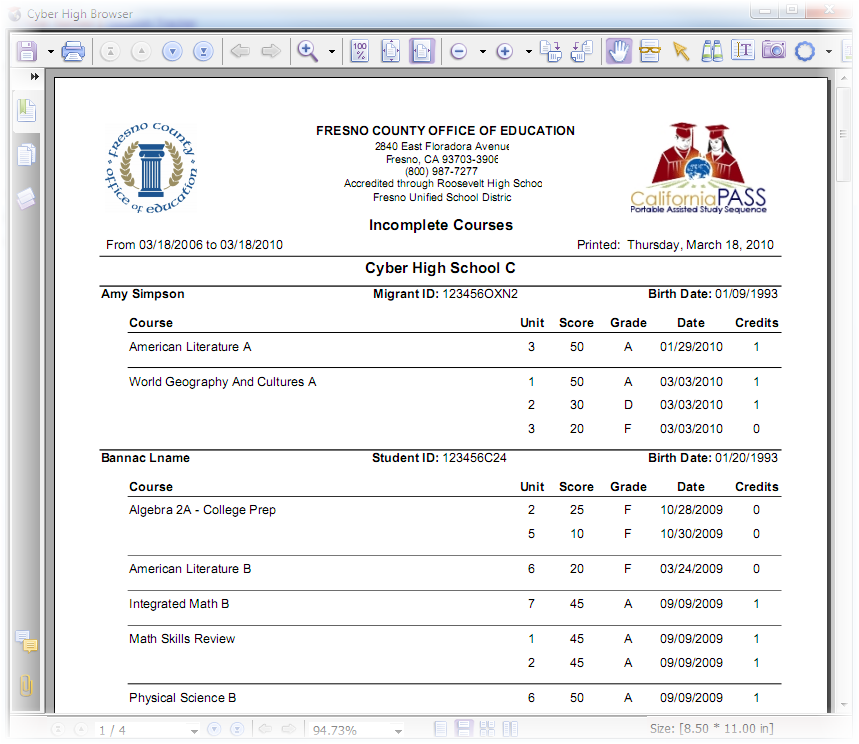Open the binoculars search tool
Screen dimensions: 859x744
coord(712,50)
